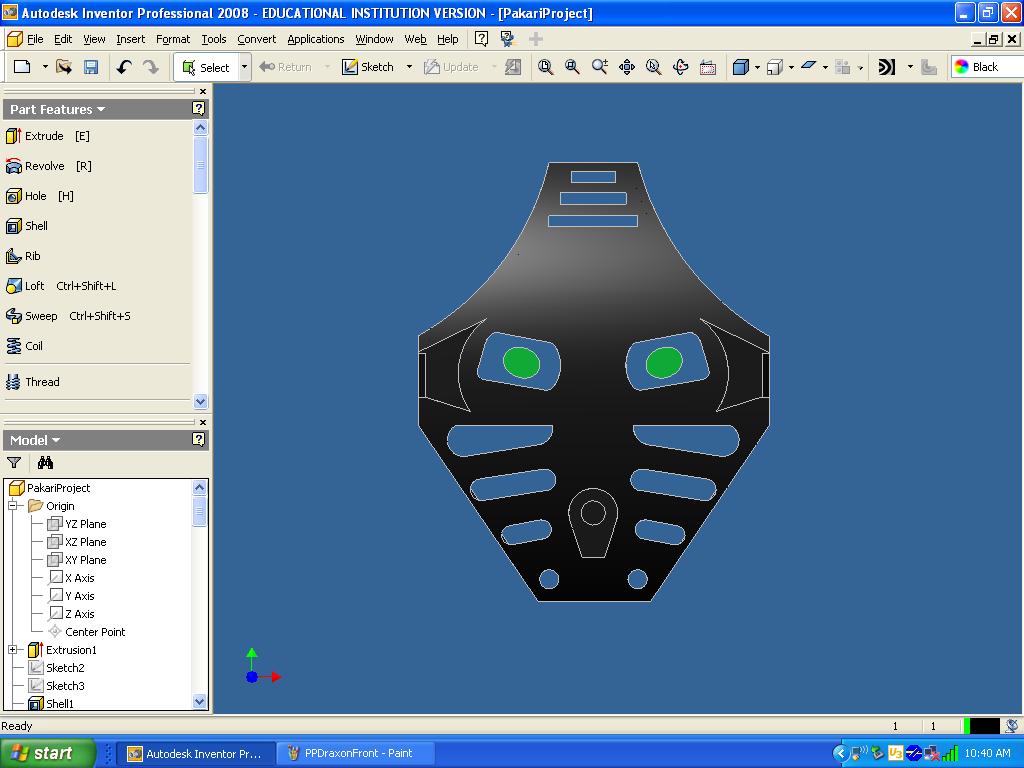Click the Sketch button
The image size is (1024, 768).
(368, 67)
